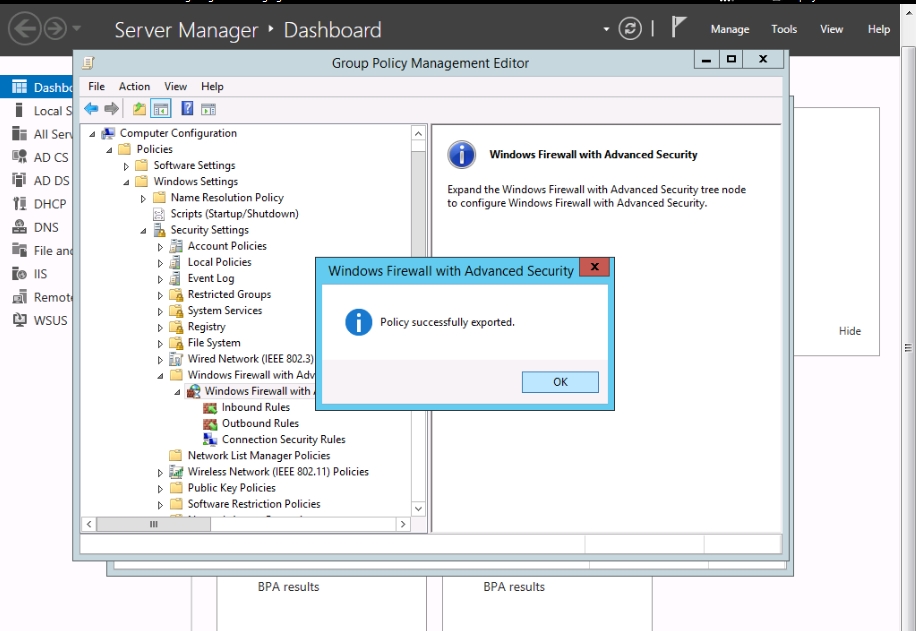
Task: Click Server Manager's circular back button
Action: pos(25,29)
